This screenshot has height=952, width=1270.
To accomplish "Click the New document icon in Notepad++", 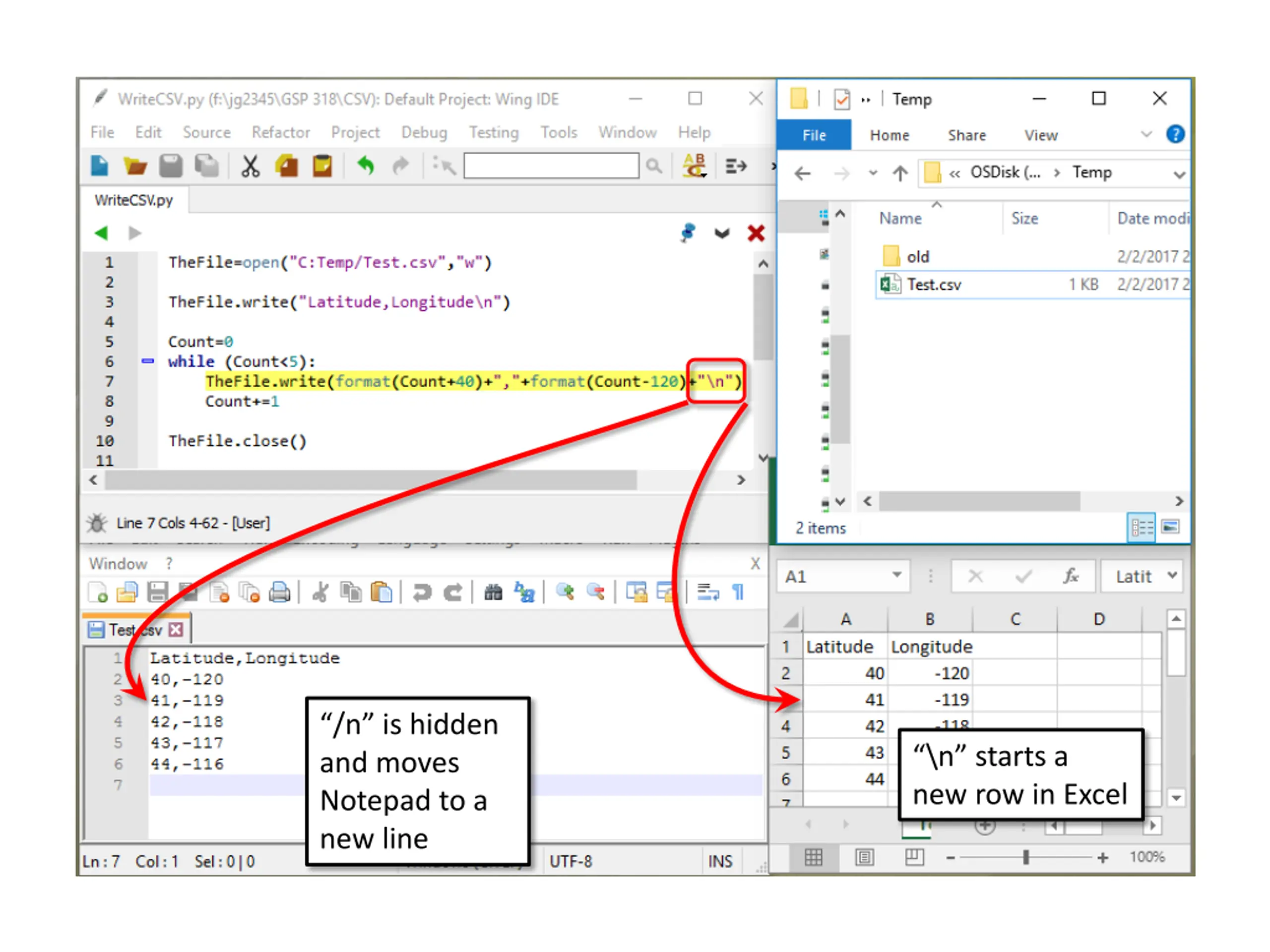I will point(98,592).
